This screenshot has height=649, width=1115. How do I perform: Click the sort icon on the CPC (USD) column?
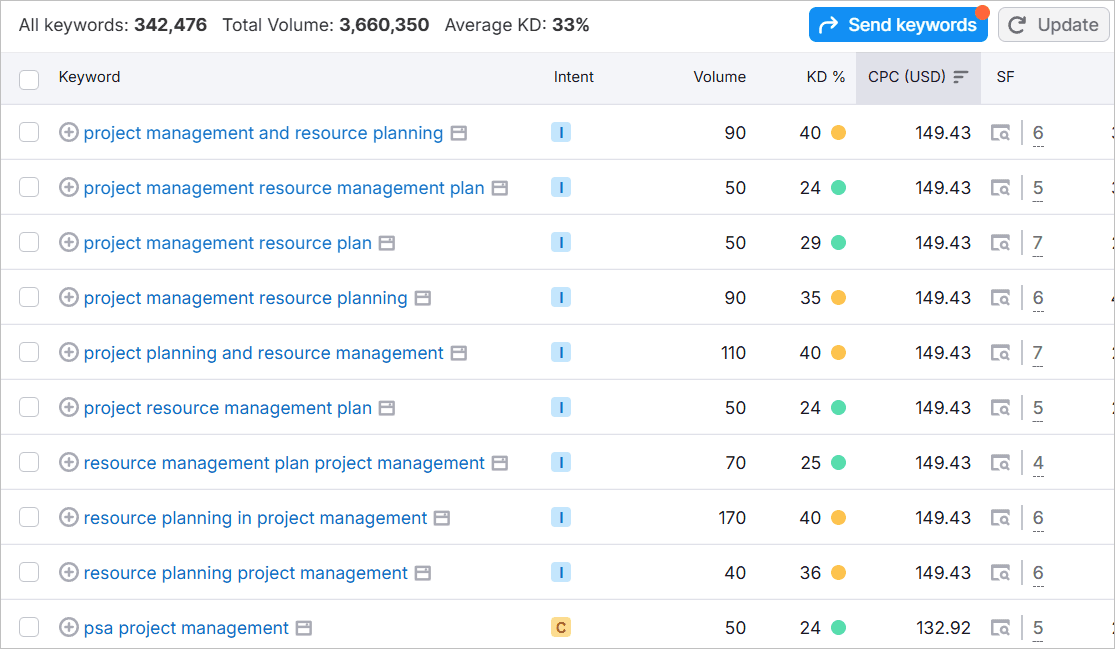pyautogui.click(x=960, y=77)
